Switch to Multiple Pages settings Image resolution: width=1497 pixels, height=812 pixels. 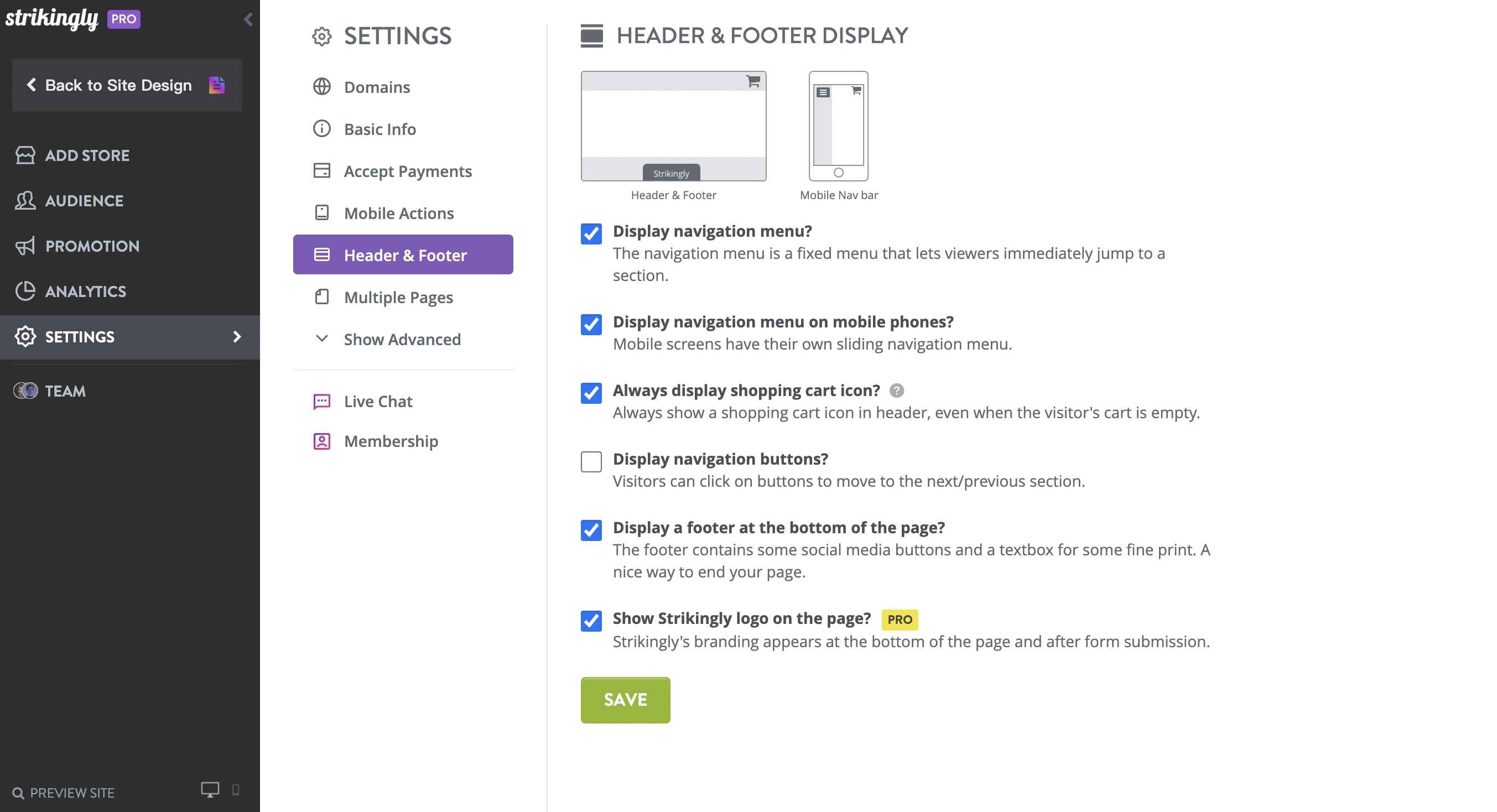pos(398,297)
